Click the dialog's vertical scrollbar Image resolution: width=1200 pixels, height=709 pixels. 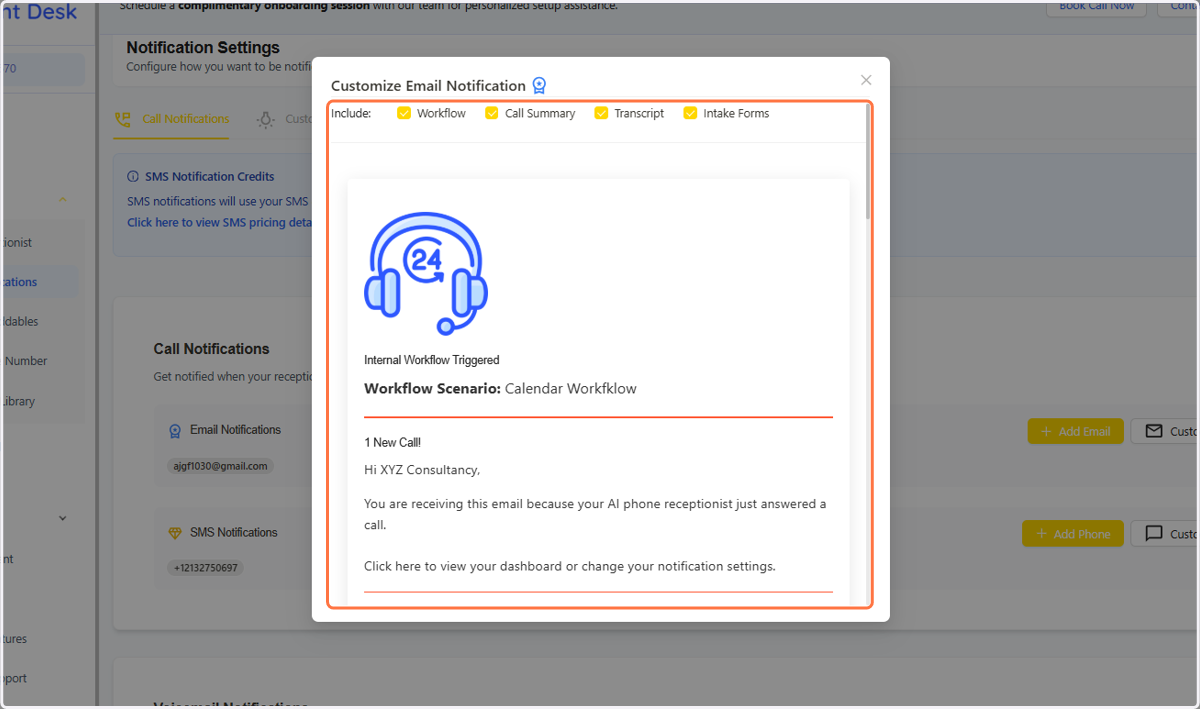click(869, 162)
